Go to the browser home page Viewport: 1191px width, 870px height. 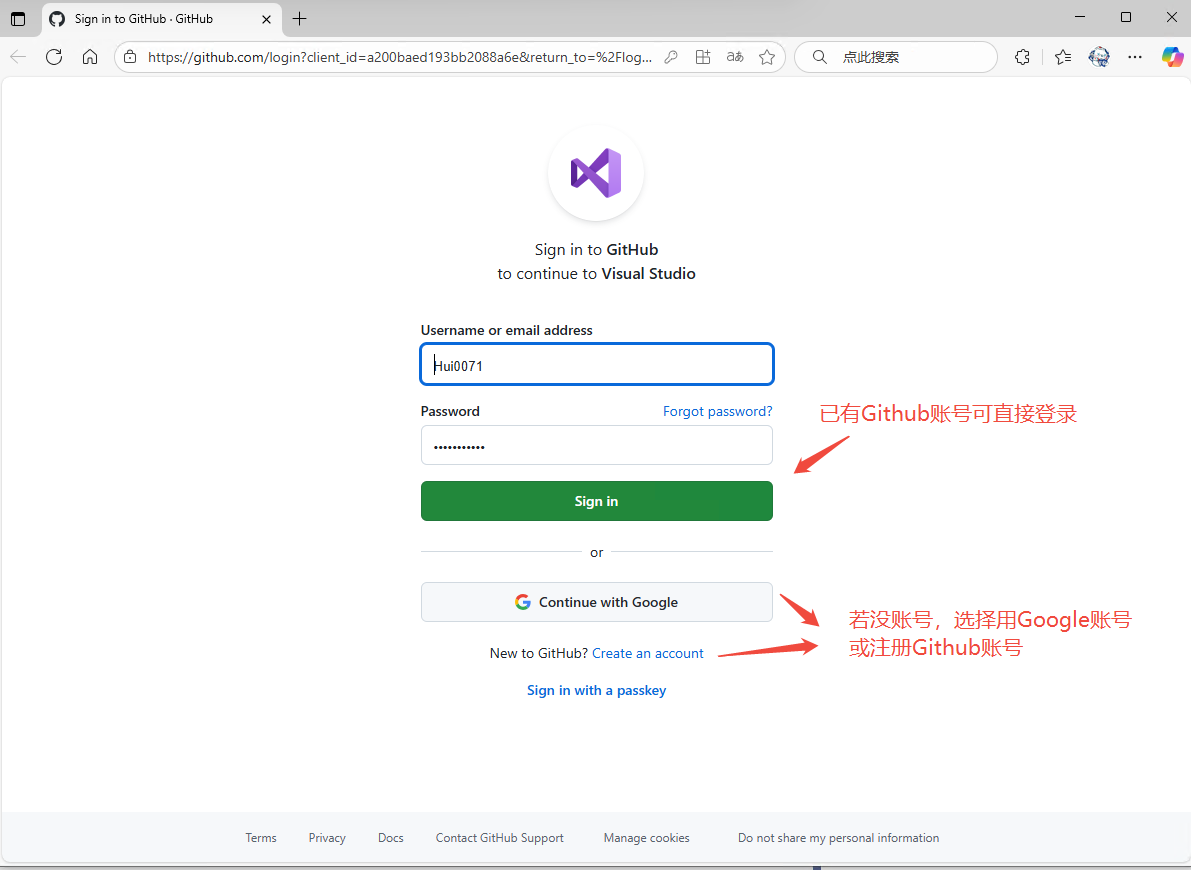pyautogui.click(x=90, y=57)
